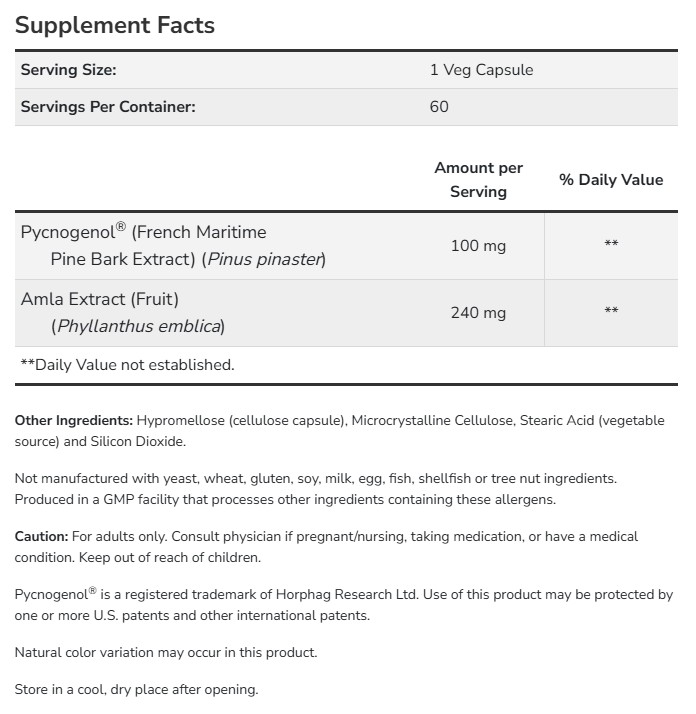Click the Store in a cool, dry place line
696x714 pixels.
[136, 689]
